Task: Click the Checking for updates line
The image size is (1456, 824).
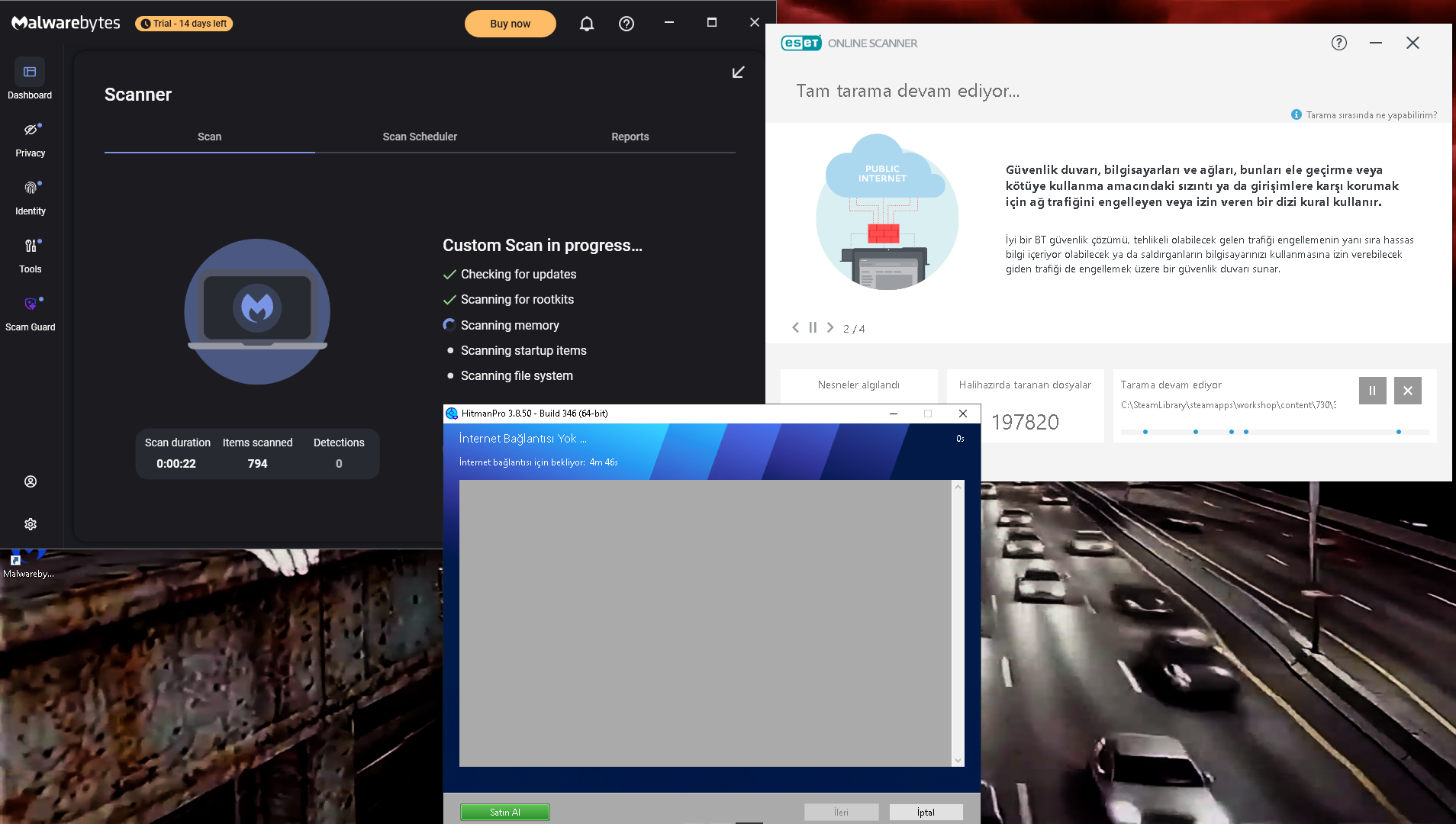Action: [x=518, y=274]
